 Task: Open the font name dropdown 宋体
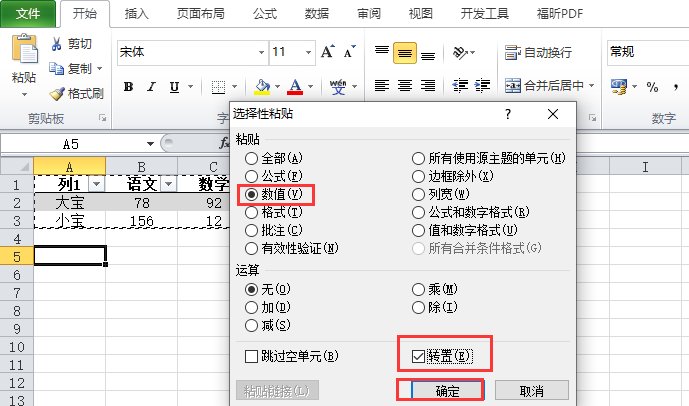(x=261, y=52)
